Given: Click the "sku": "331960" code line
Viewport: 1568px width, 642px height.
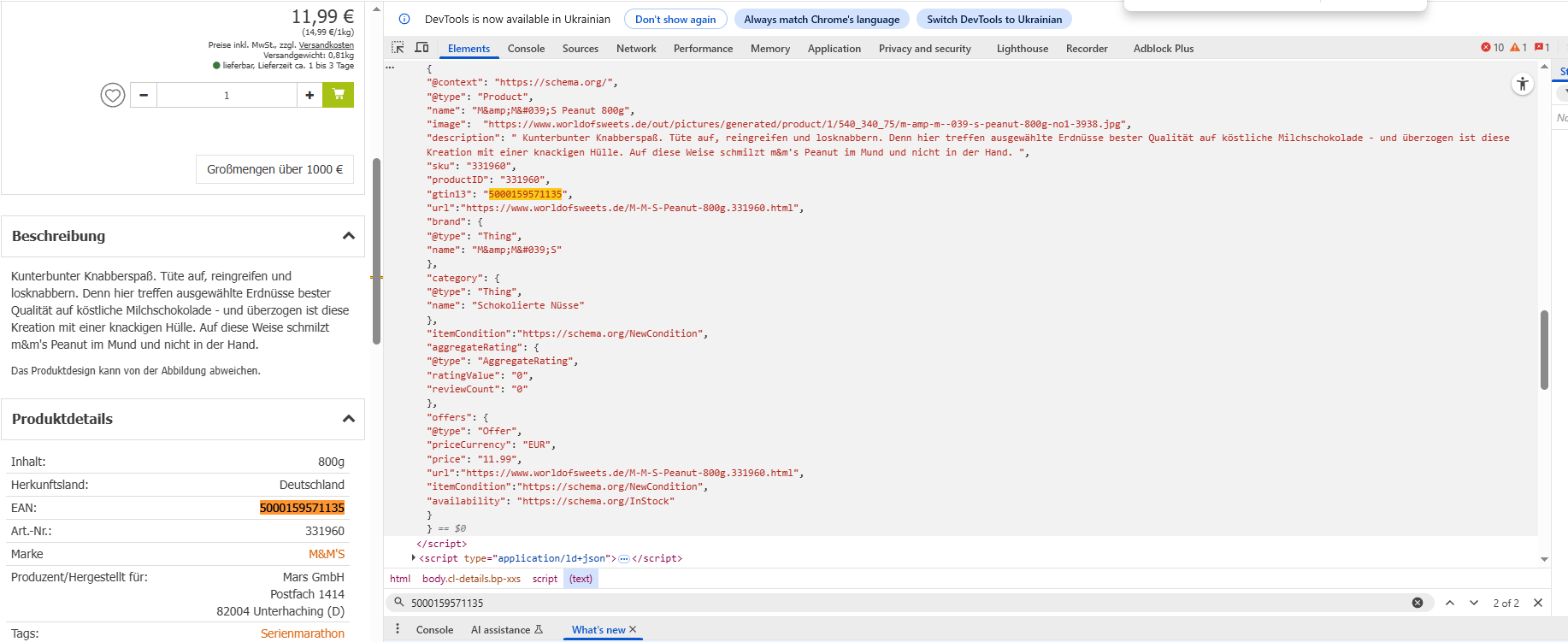Looking at the screenshot, I should 471,166.
